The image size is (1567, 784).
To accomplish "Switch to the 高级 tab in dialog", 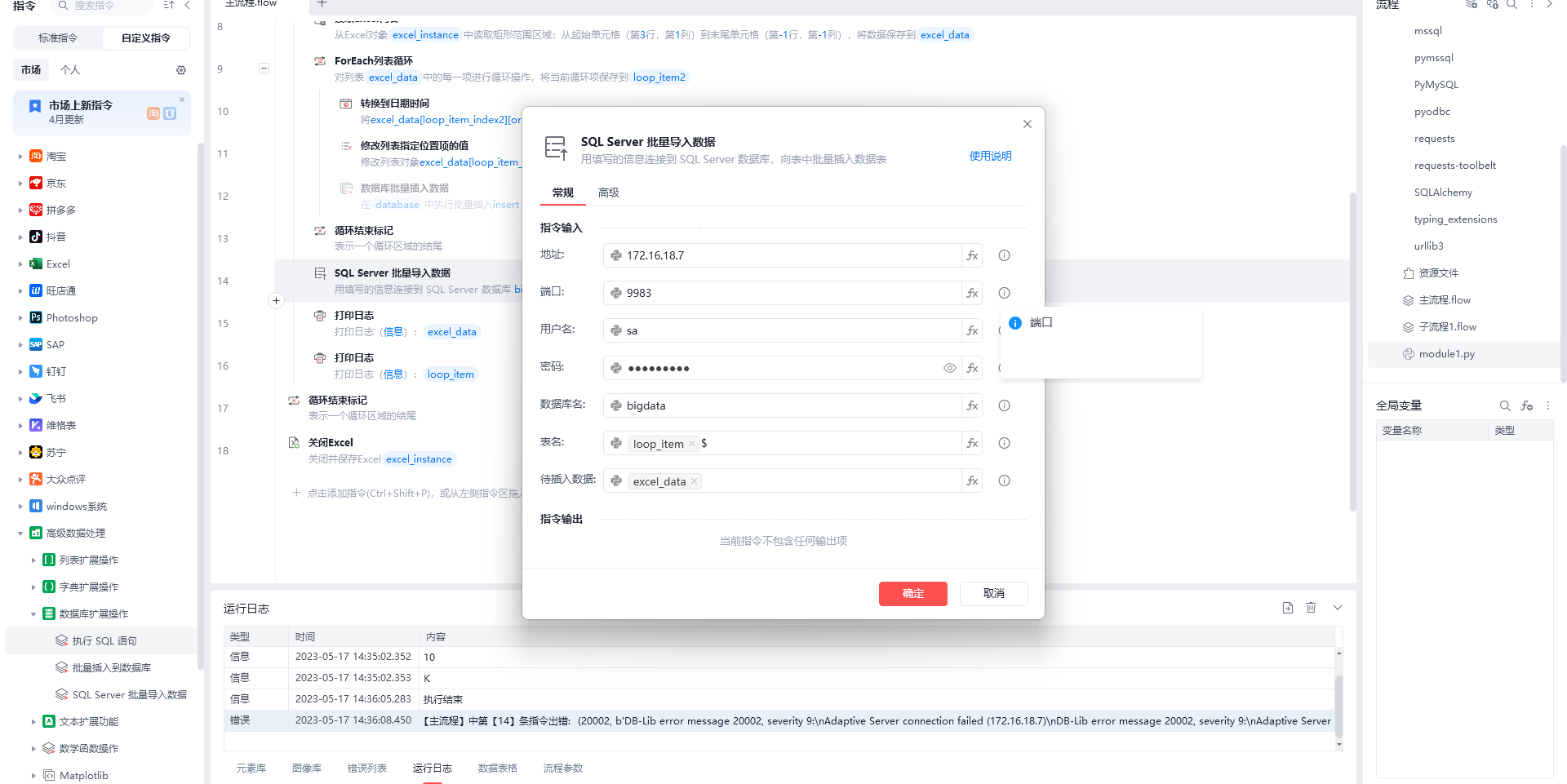I will pos(608,193).
